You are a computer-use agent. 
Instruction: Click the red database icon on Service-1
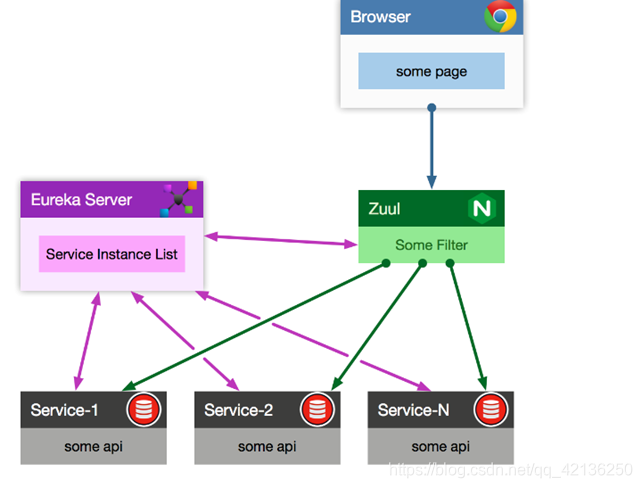pos(144,409)
